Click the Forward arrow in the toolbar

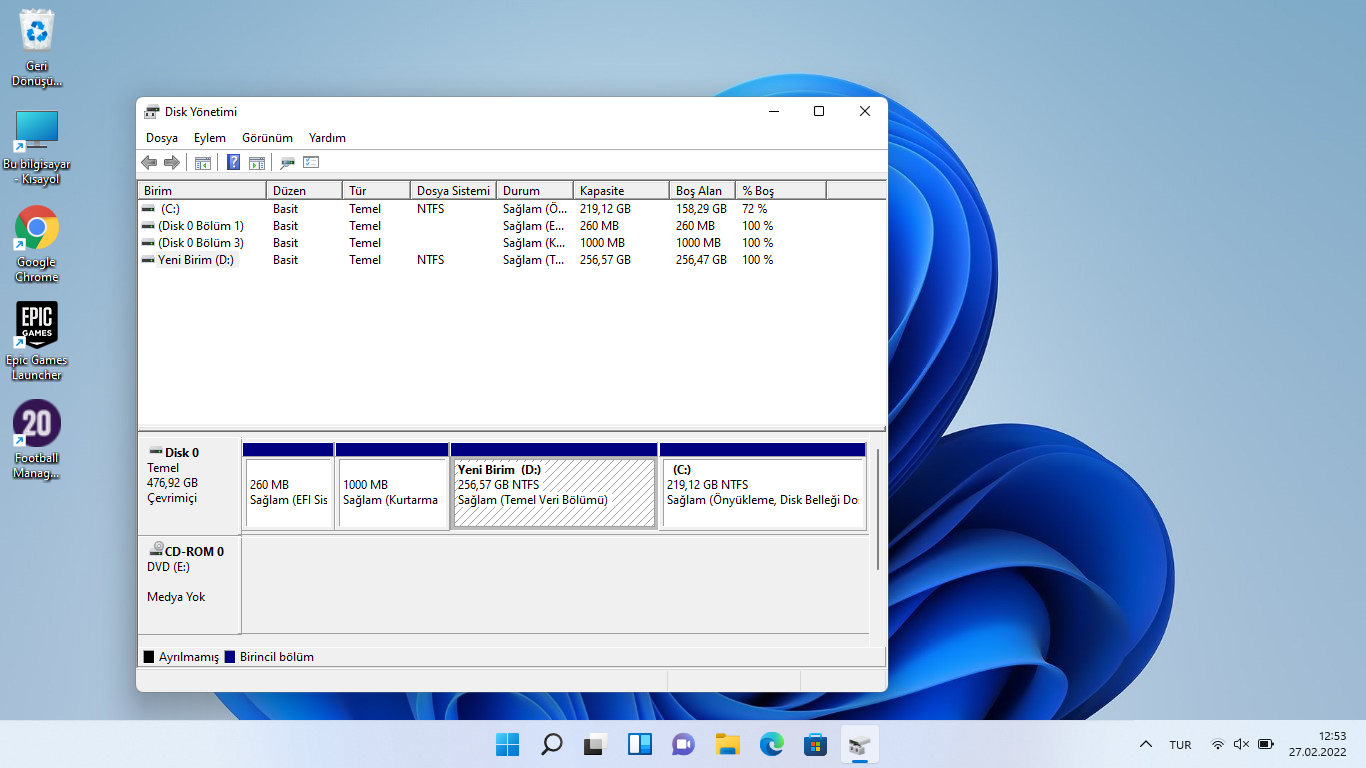(171, 162)
